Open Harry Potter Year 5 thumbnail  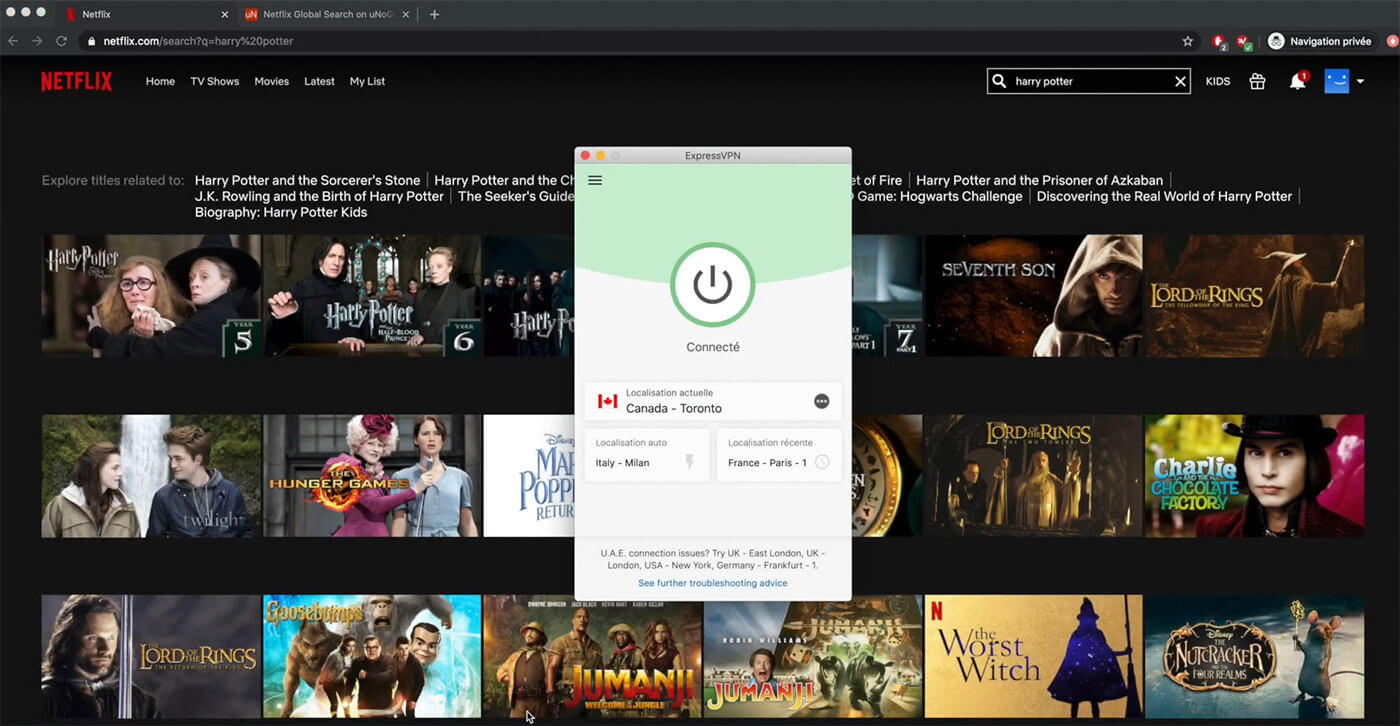pyautogui.click(x=151, y=296)
